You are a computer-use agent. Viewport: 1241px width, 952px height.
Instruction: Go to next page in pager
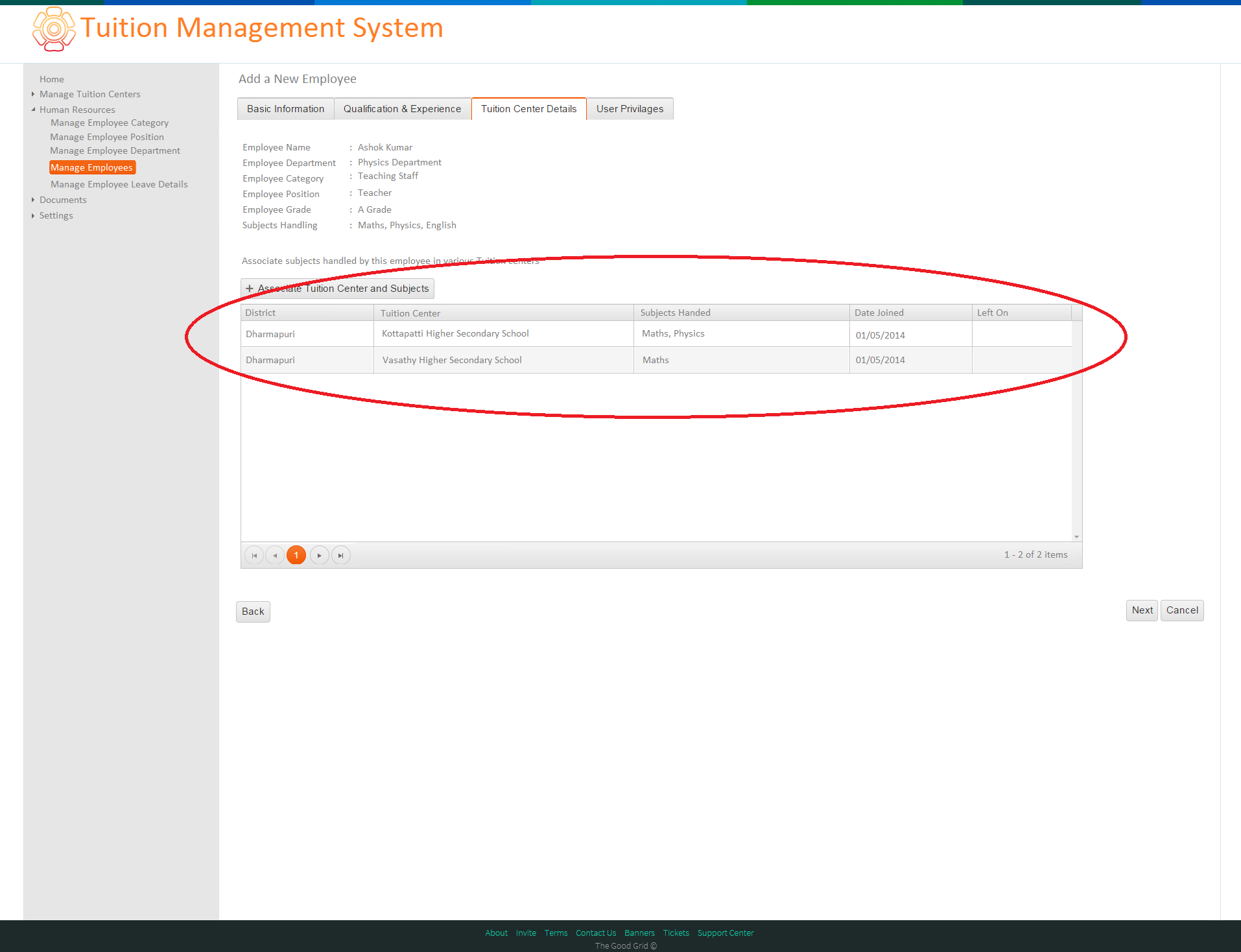tap(319, 555)
